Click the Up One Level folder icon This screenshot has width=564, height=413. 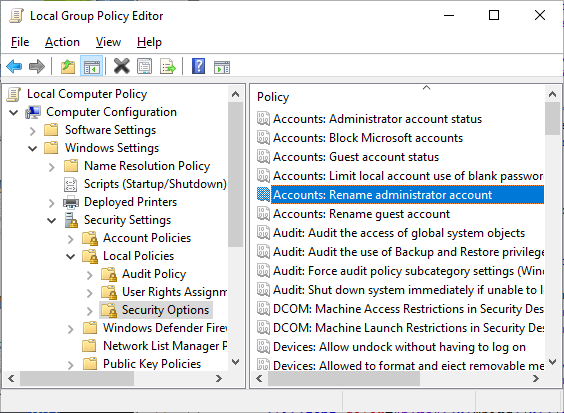pos(68,67)
